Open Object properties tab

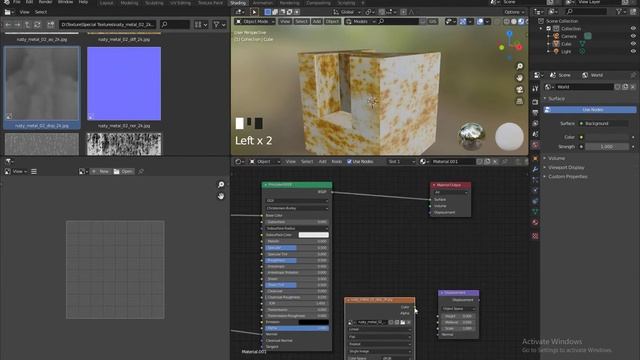click(535, 158)
